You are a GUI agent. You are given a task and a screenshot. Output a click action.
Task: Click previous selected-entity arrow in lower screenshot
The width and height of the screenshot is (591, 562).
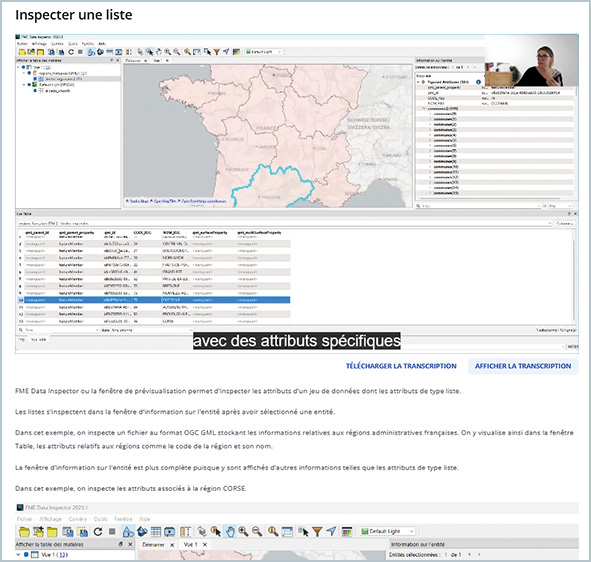[469, 554]
